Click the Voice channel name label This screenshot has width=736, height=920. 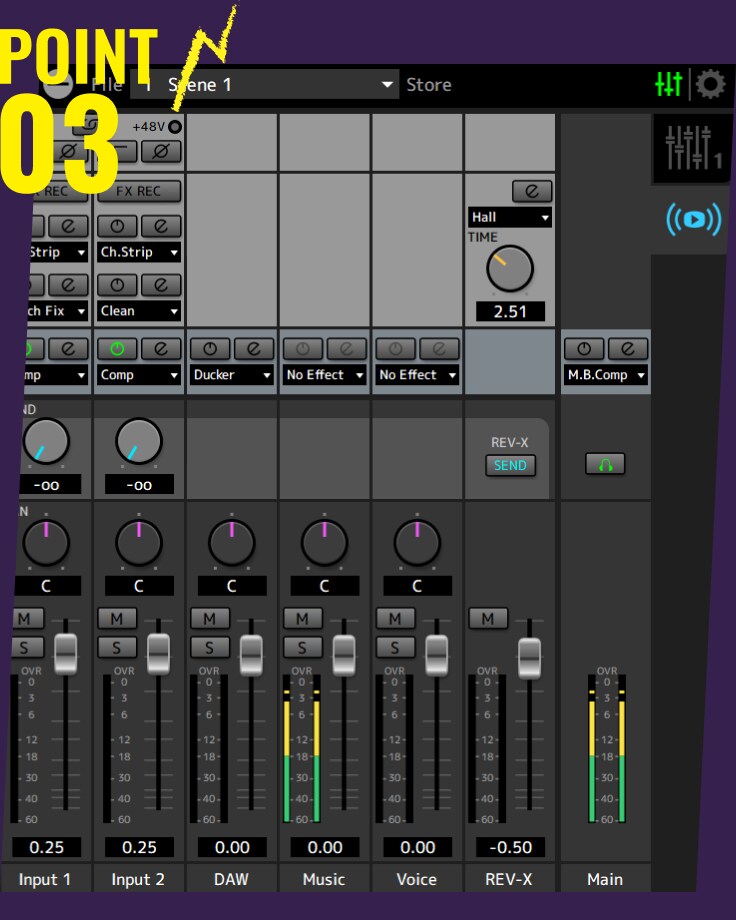(x=417, y=879)
